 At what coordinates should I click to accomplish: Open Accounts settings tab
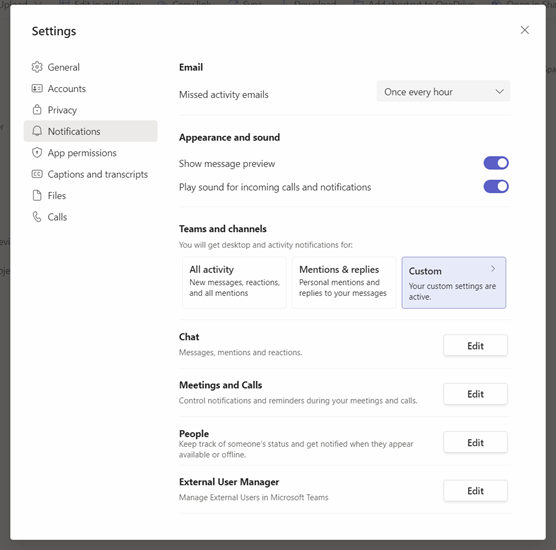click(90, 88)
